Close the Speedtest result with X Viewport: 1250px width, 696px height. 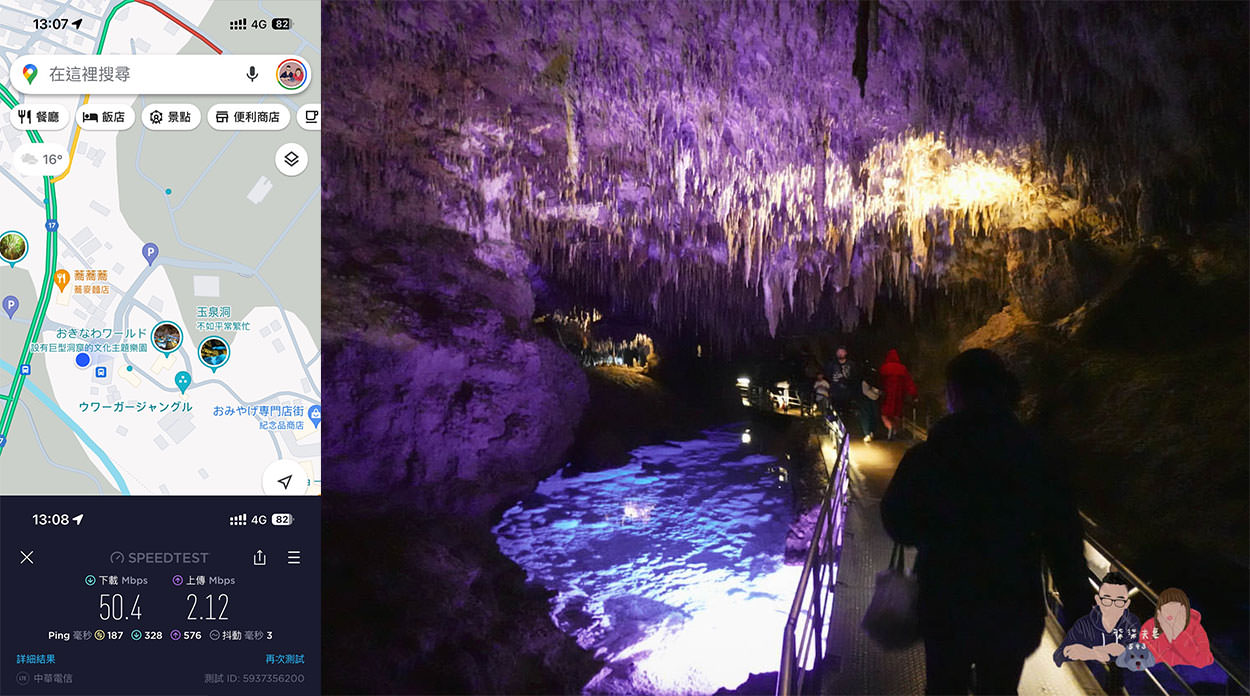(27, 557)
